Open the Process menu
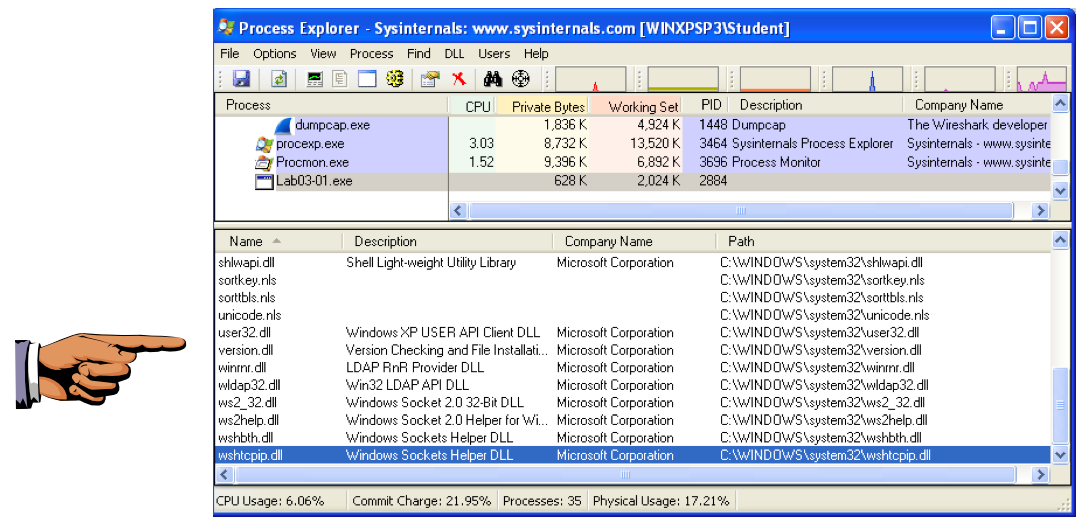 click(371, 53)
